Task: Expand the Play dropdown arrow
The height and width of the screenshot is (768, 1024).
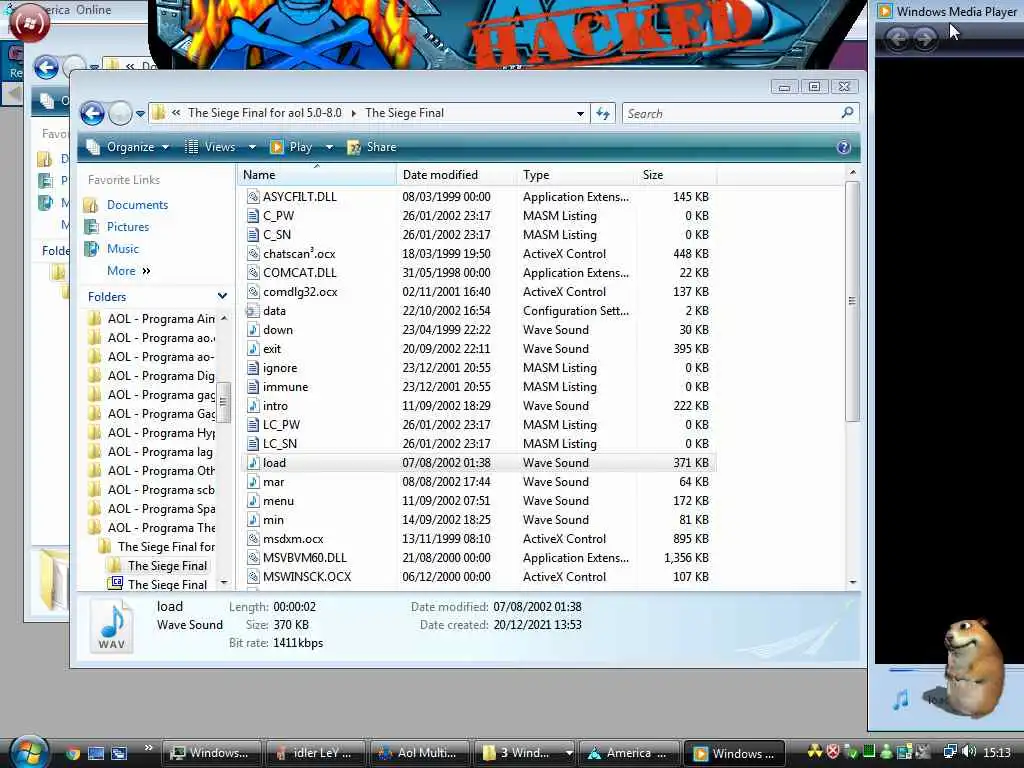Action: click(329, 147)
